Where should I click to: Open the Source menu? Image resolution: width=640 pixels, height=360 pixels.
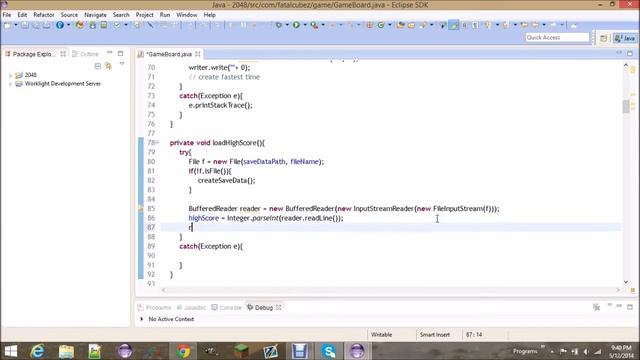tap(69, 15)
